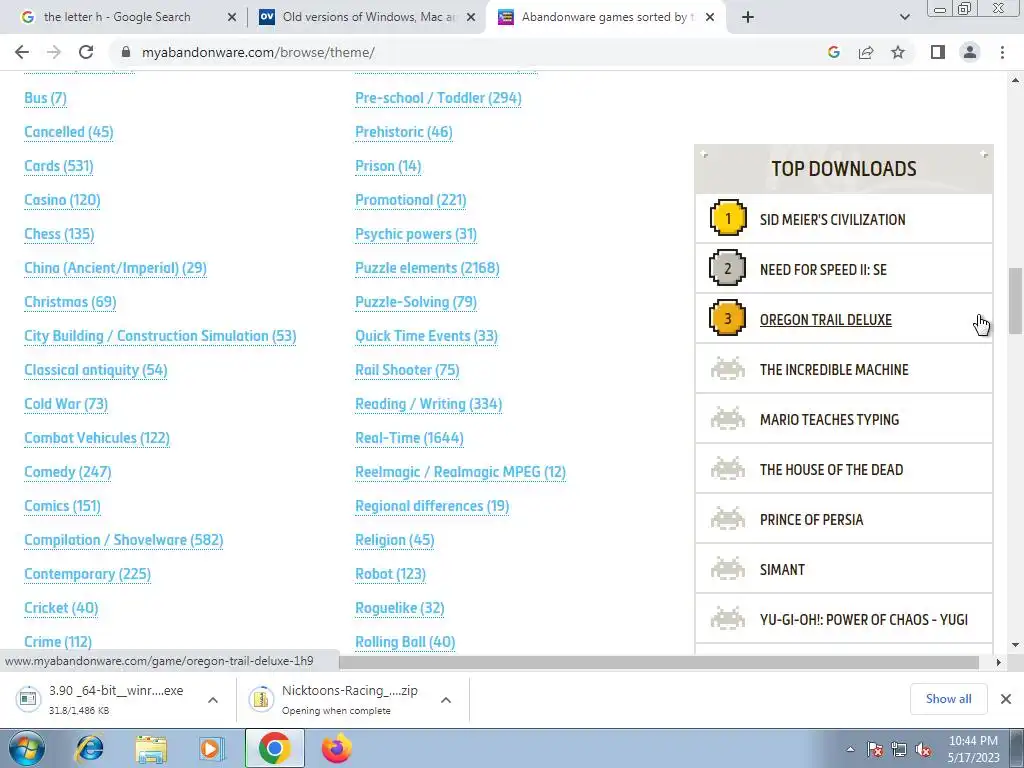The height and width of the screenshot is (768, 1024).
Task: Click Show all downloads button
Action: click(x=948, y=699)
